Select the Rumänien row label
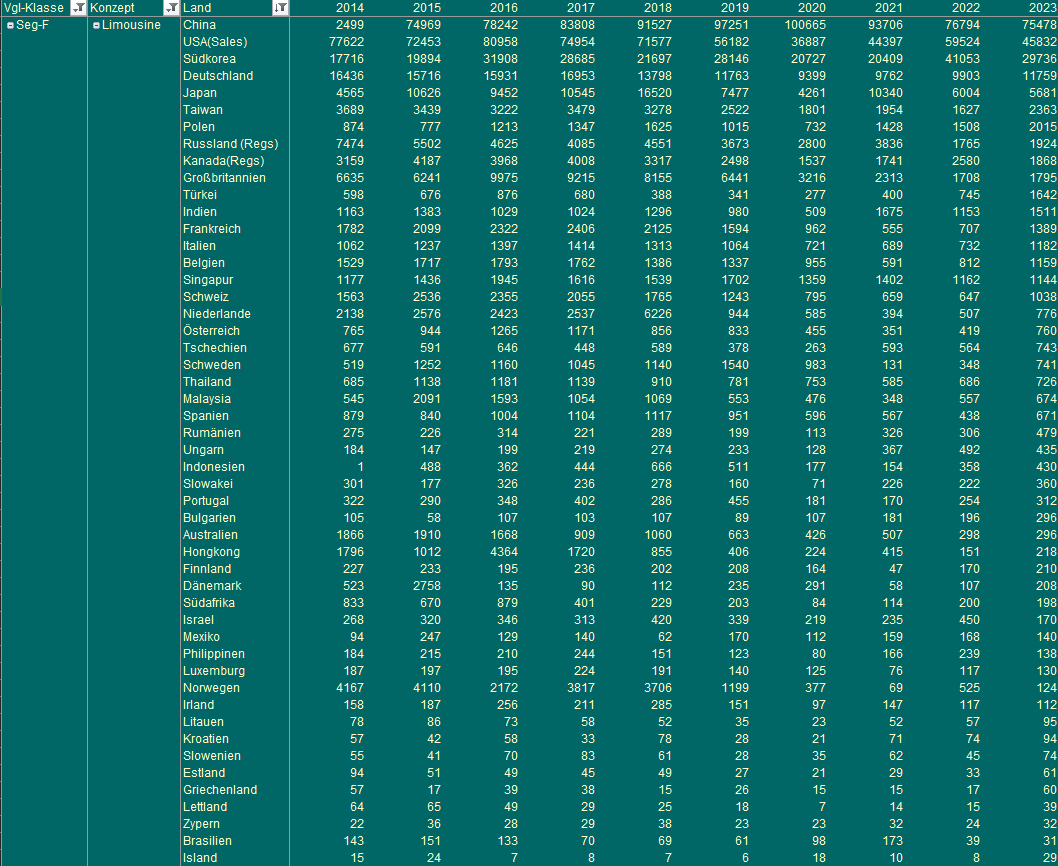This screenshot has width=1058, height=866. pyautogui.click(x=211, y=433)
